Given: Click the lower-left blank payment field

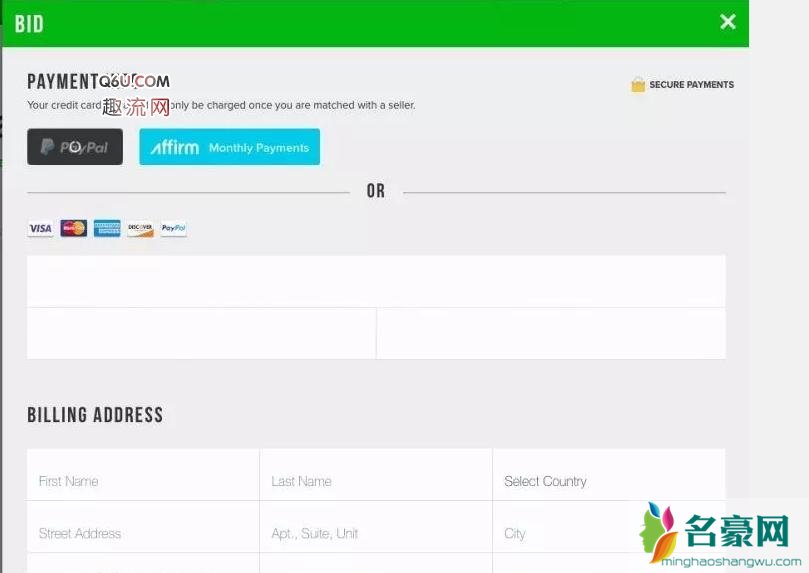Looking at the screenshot, I should pyautogui.click(x=201, y=333).
